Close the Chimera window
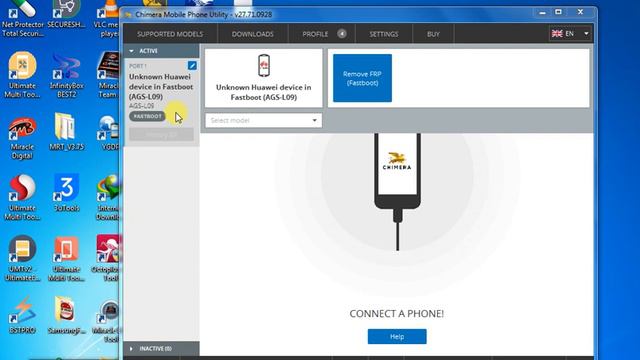The height and width of the screenshot is (360, 640). [x=580, y=12]
